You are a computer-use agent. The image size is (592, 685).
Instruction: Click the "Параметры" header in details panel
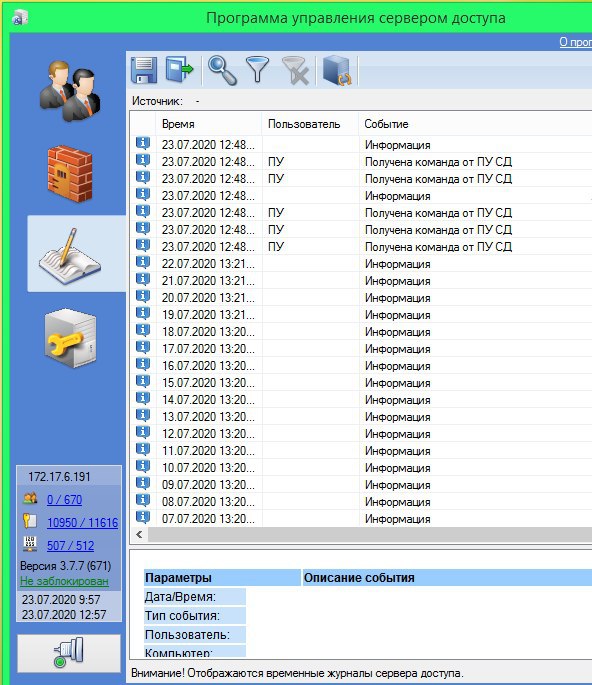point(222,578)
